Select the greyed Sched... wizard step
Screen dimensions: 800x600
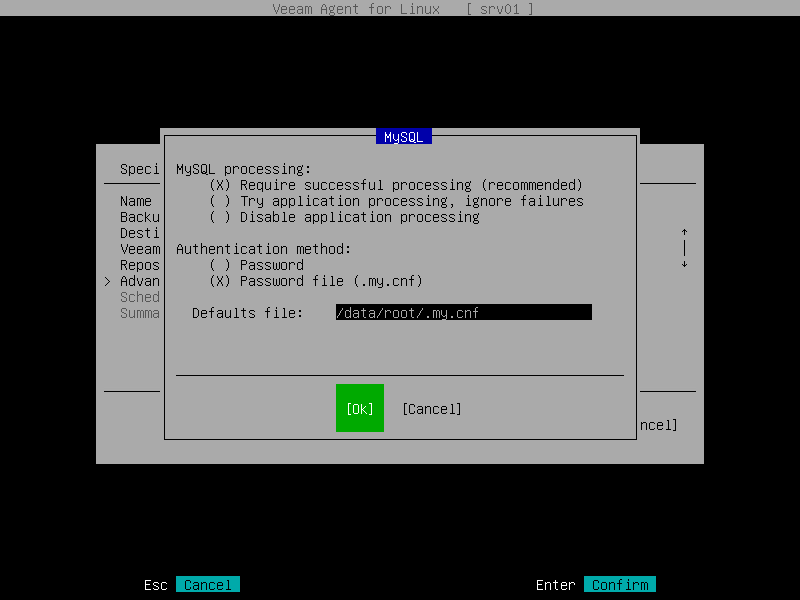(x=140, y=297)
